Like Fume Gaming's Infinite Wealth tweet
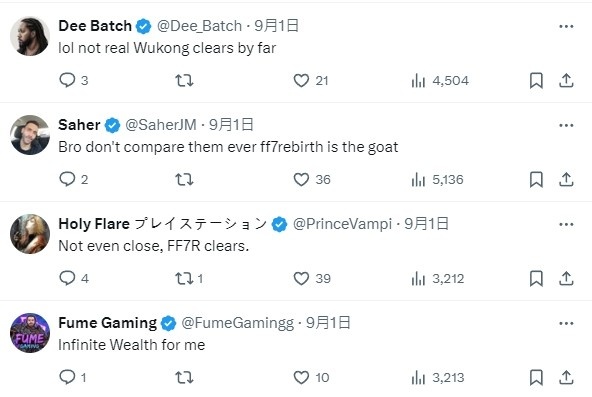592x397 pixels. (x=301, y=377)
